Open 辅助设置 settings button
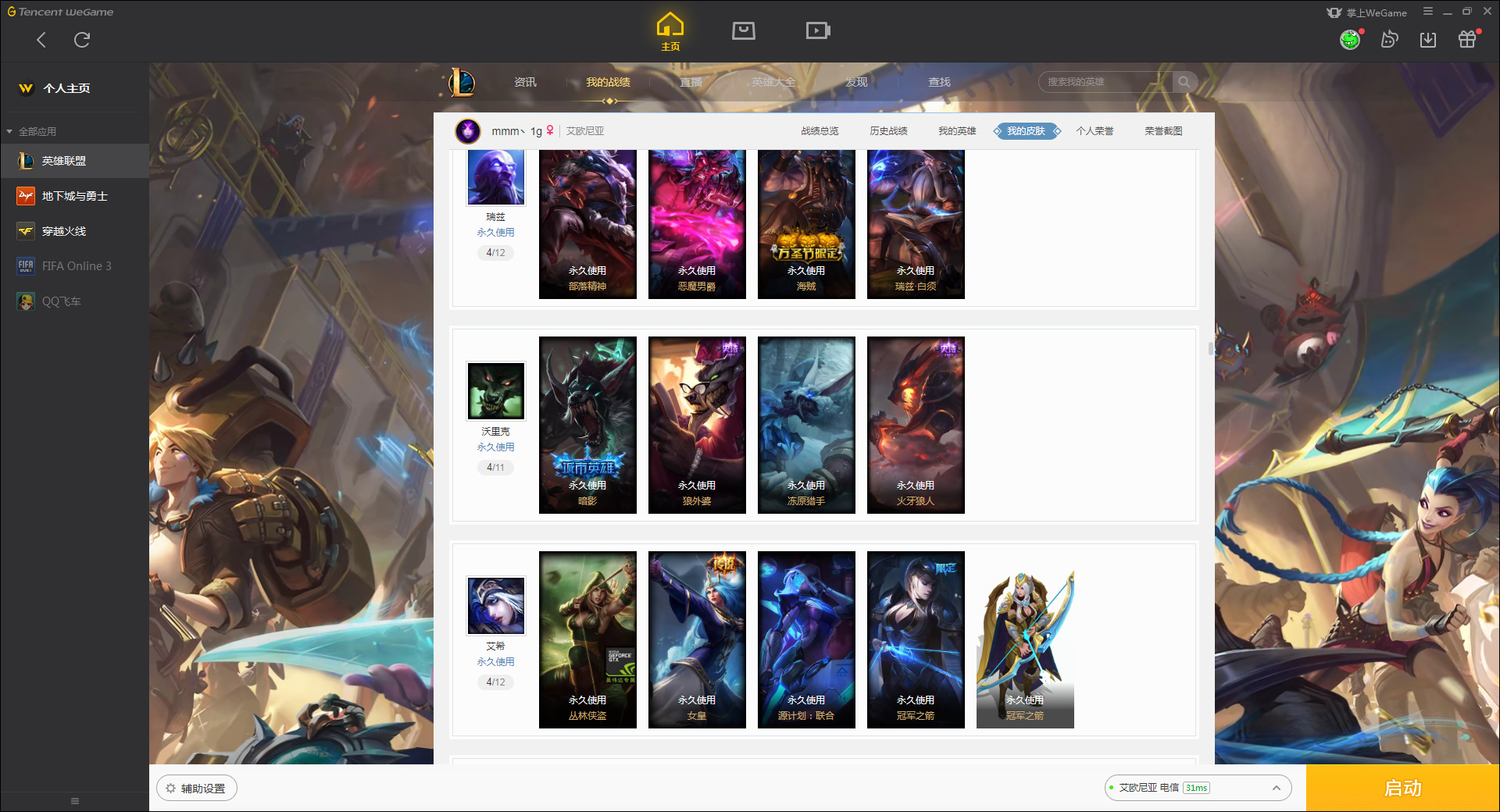This screenshot has height=812, width=1500. tap(196, 789)
